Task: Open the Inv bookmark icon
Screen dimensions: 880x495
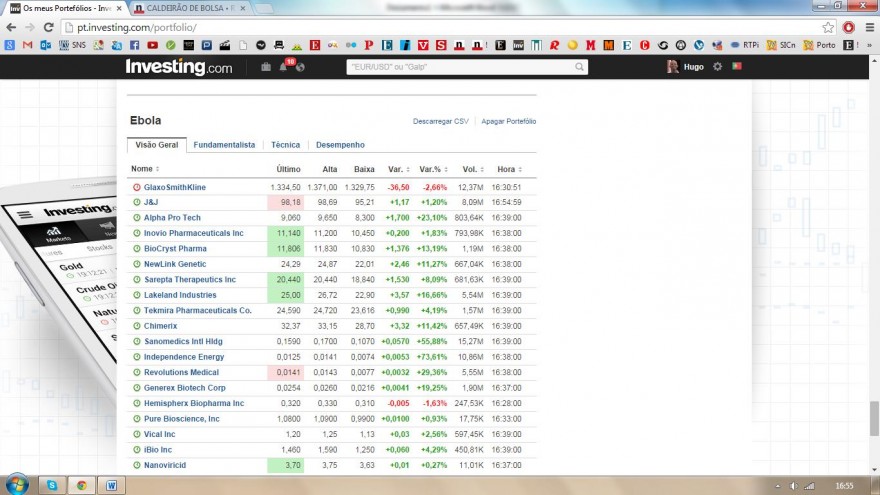Action: pos(518,45)
